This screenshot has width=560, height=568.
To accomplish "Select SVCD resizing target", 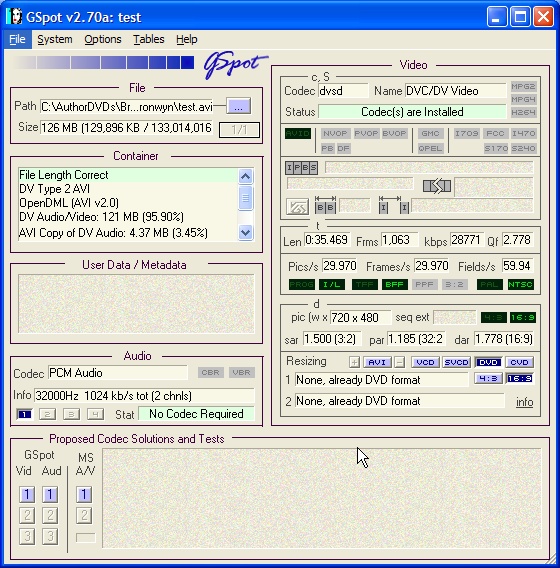I will pyautogui.click(x=456, y=362).
